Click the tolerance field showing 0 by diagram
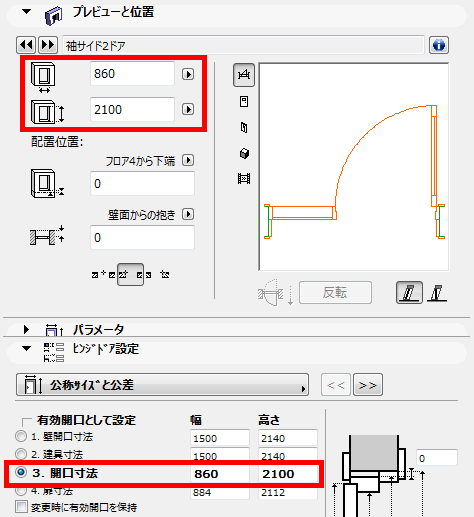 (x=437, y=458)
